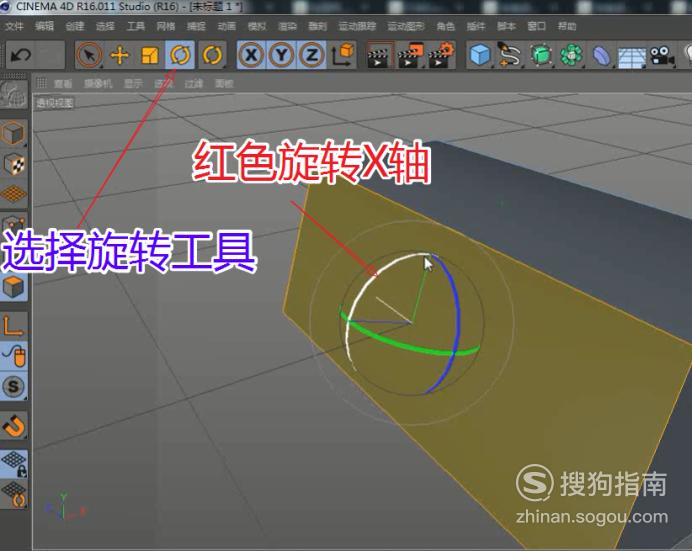Open the 插件 menu
This screenshot has height=551, width=692.
pyautogui.click(x=476, y=26)
